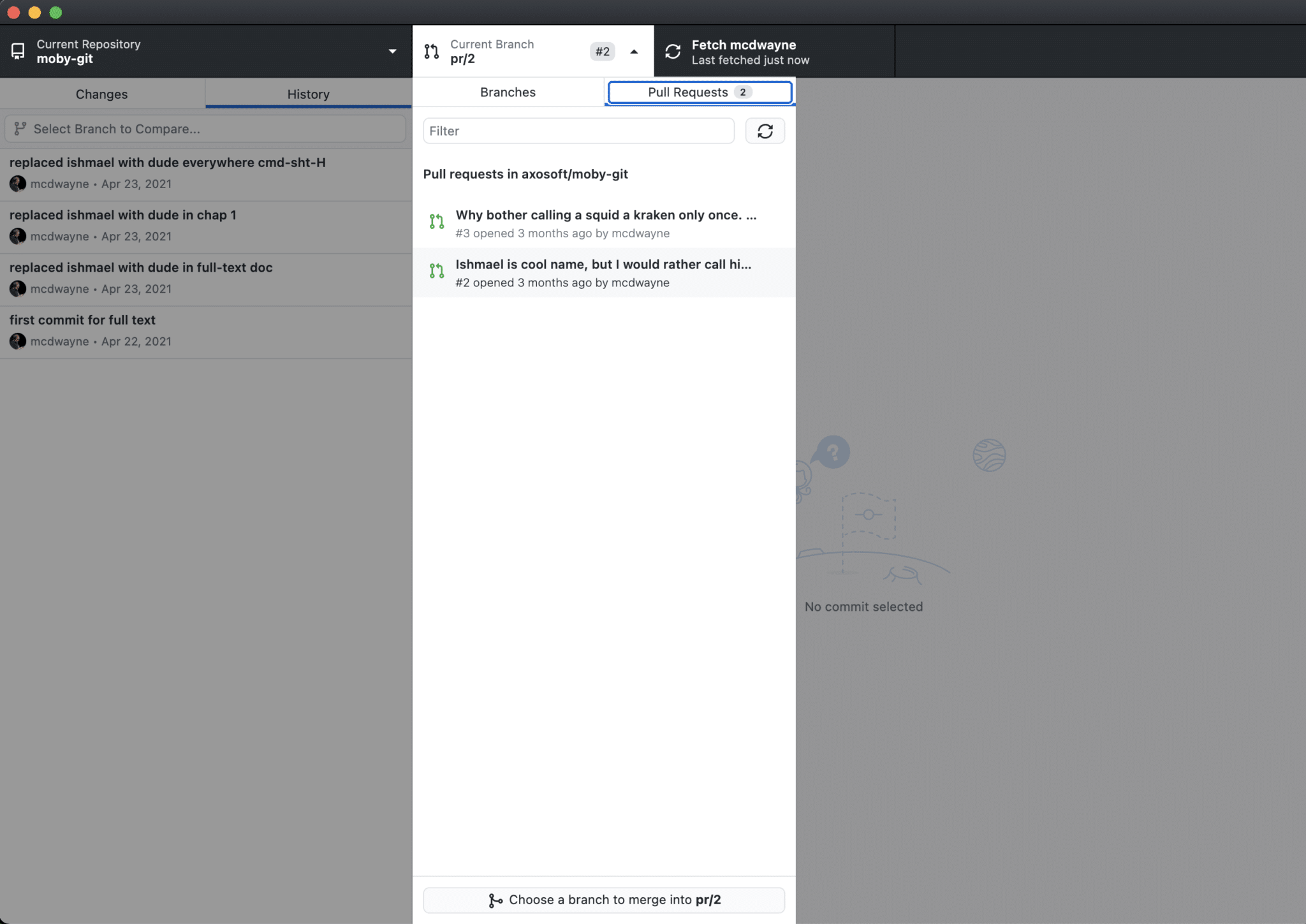Click the pull request icon for PR #2
This screenshot has height=924, width=1306.
(x=437, y=272)
